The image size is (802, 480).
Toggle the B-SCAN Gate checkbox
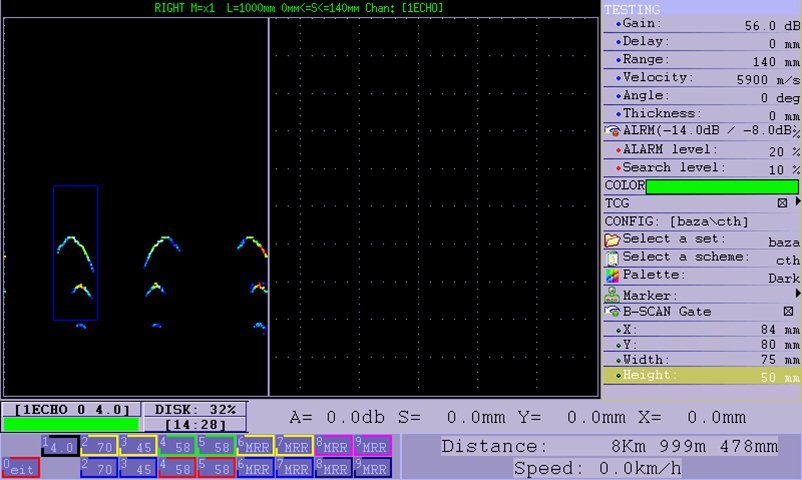pos(788,312)
